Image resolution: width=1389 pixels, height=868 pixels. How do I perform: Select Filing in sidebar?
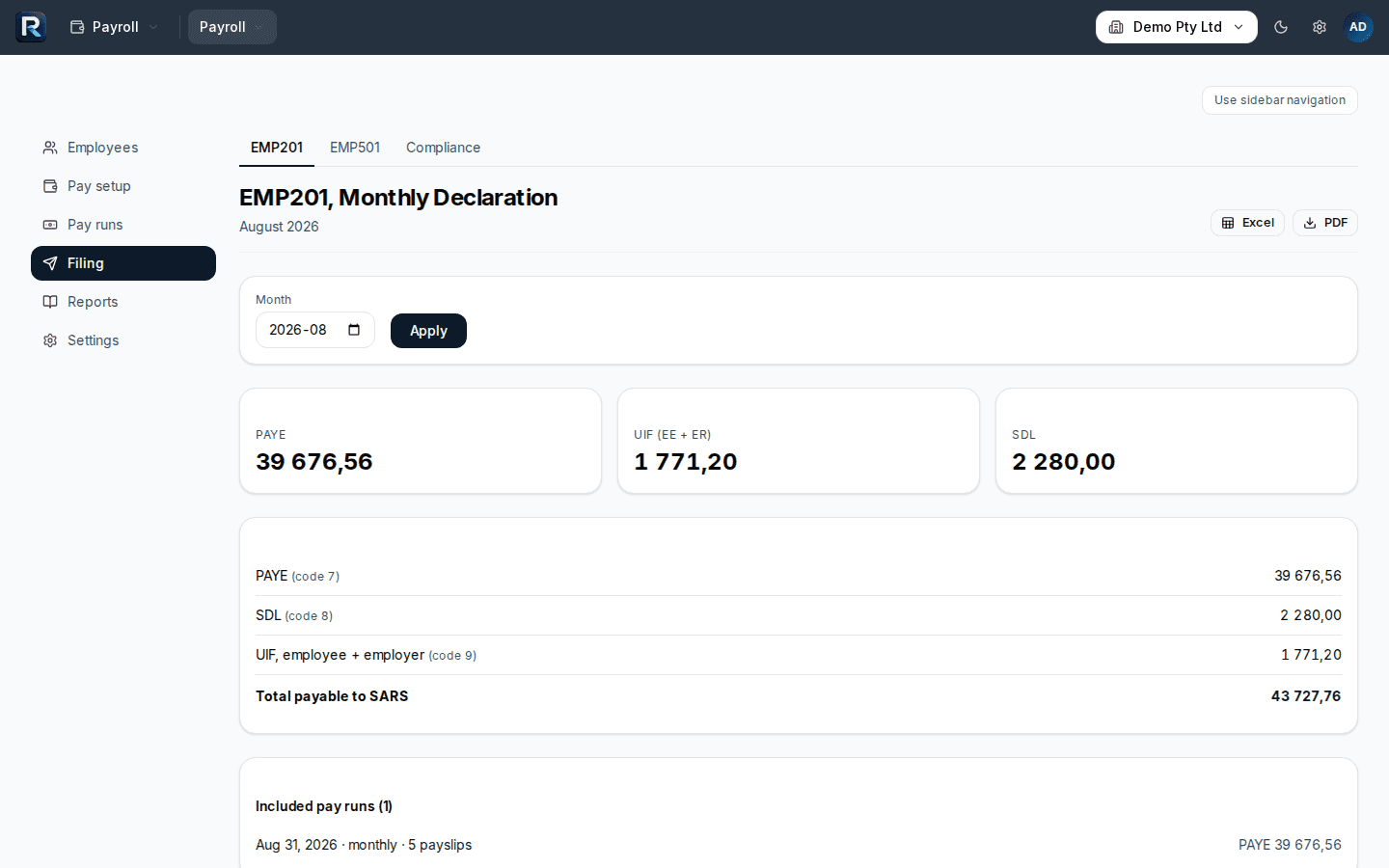pos(123,263)
